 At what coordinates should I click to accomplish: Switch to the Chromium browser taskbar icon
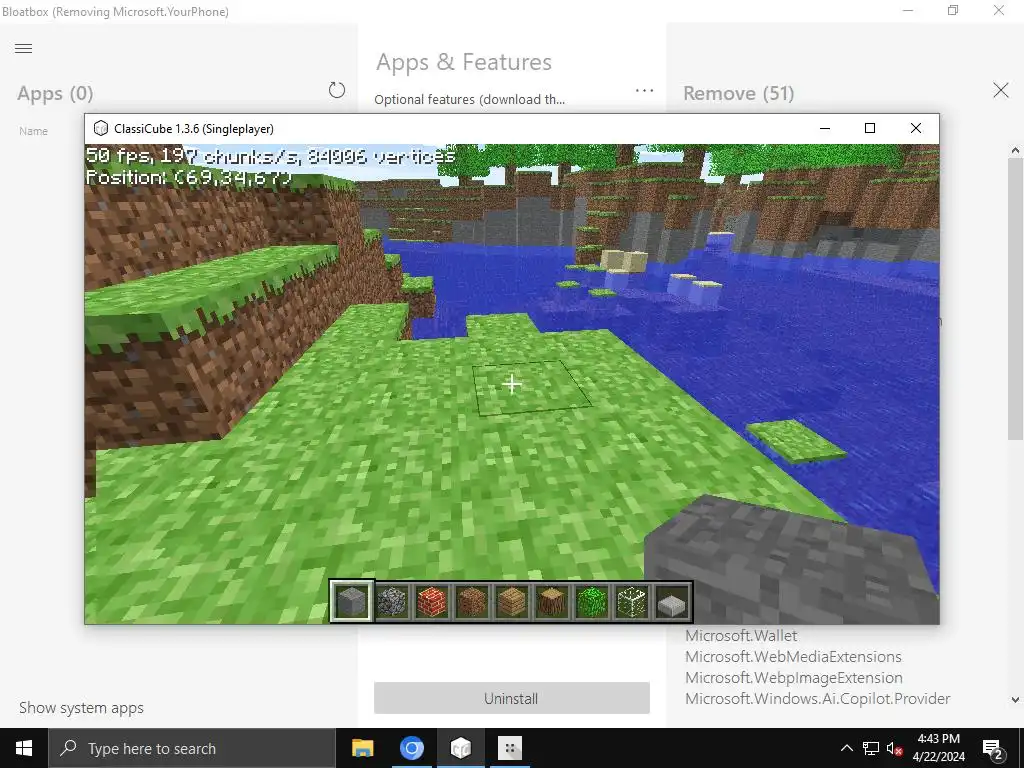[x=411, y=748]
